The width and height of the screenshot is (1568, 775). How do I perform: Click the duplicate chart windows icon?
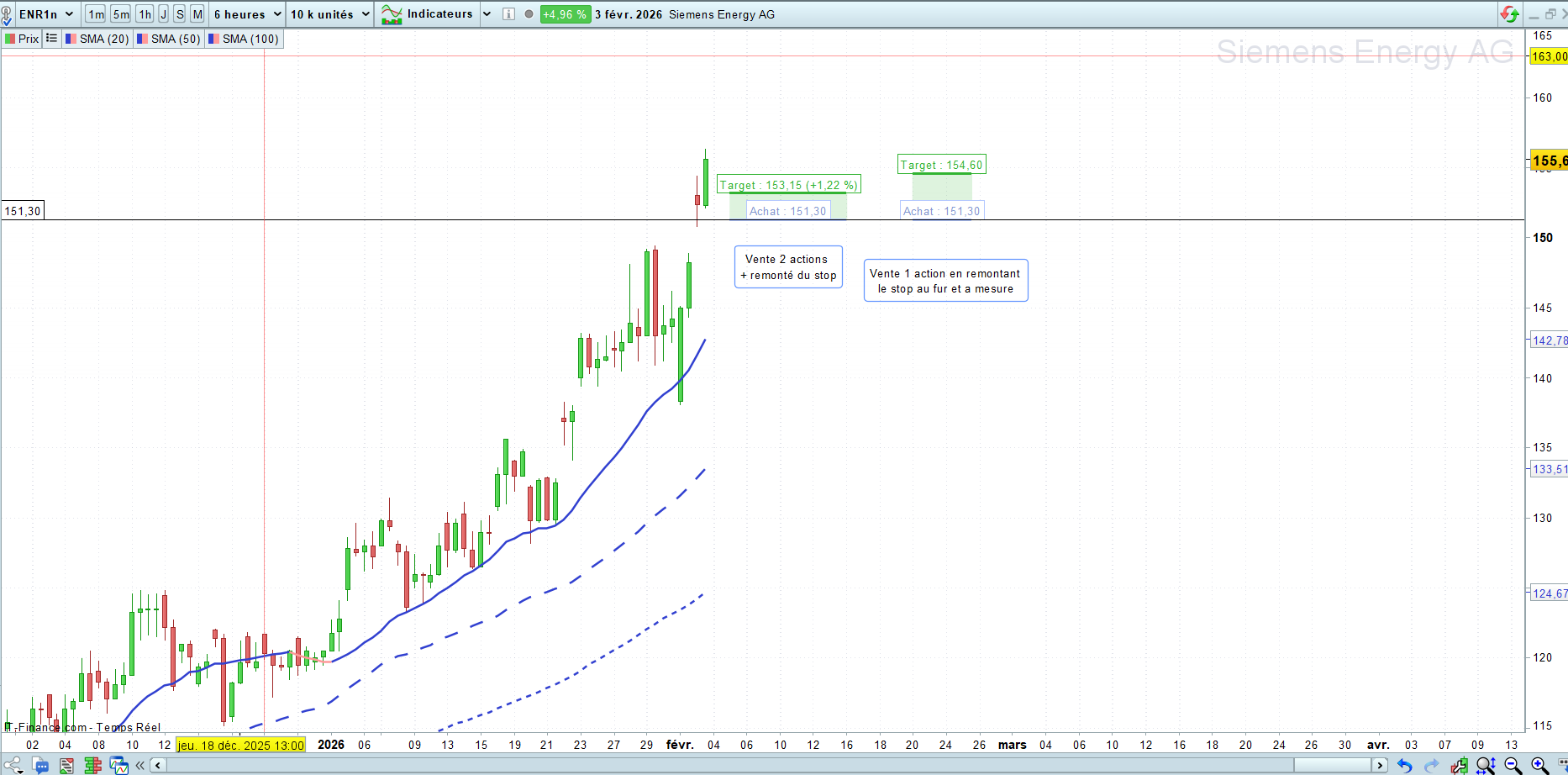coord(118,765)
